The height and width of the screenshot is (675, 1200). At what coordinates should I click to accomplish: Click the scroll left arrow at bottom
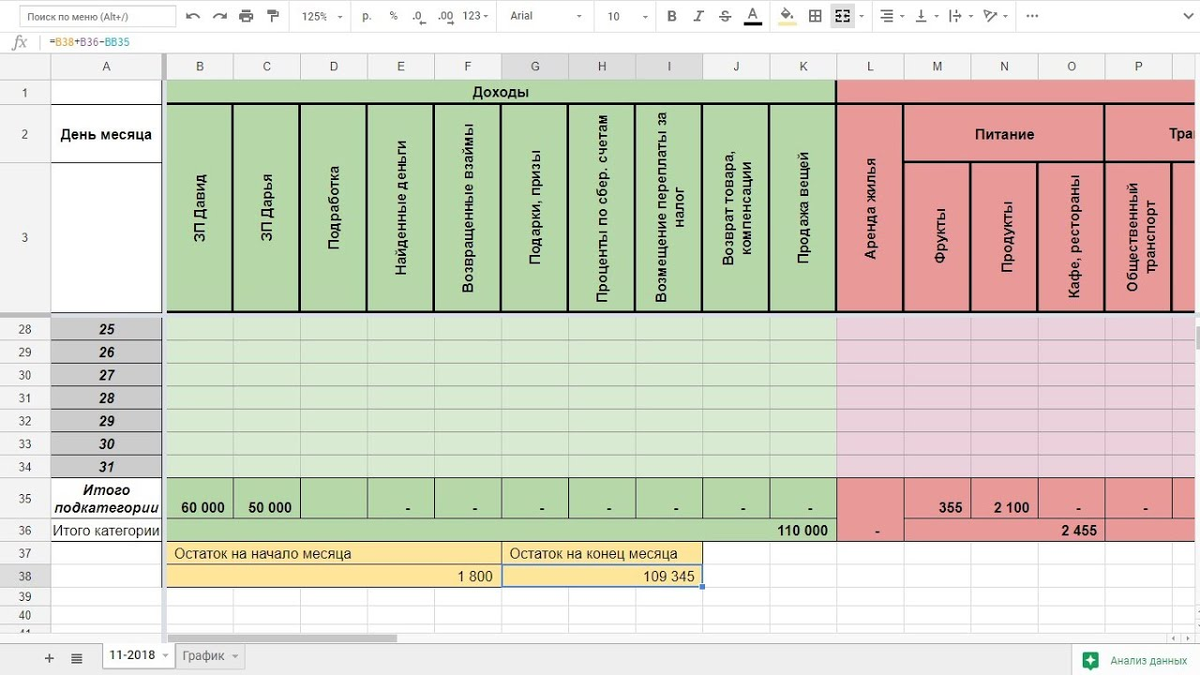point(1174,638)
